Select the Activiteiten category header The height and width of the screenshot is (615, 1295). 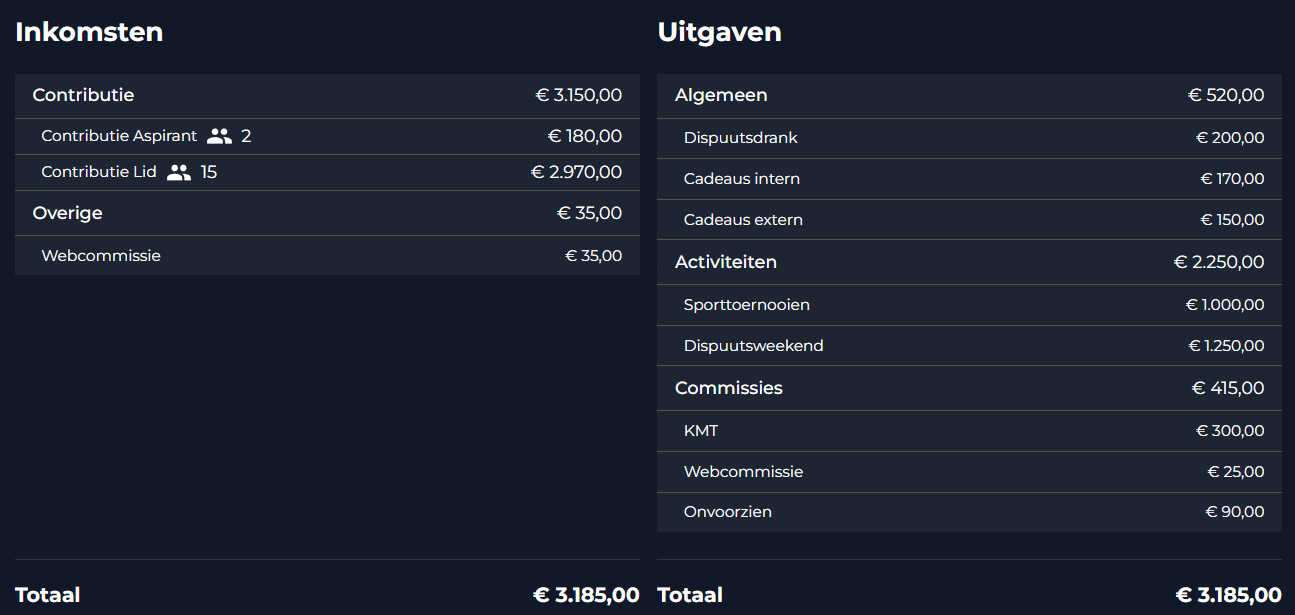coord(969,262)
